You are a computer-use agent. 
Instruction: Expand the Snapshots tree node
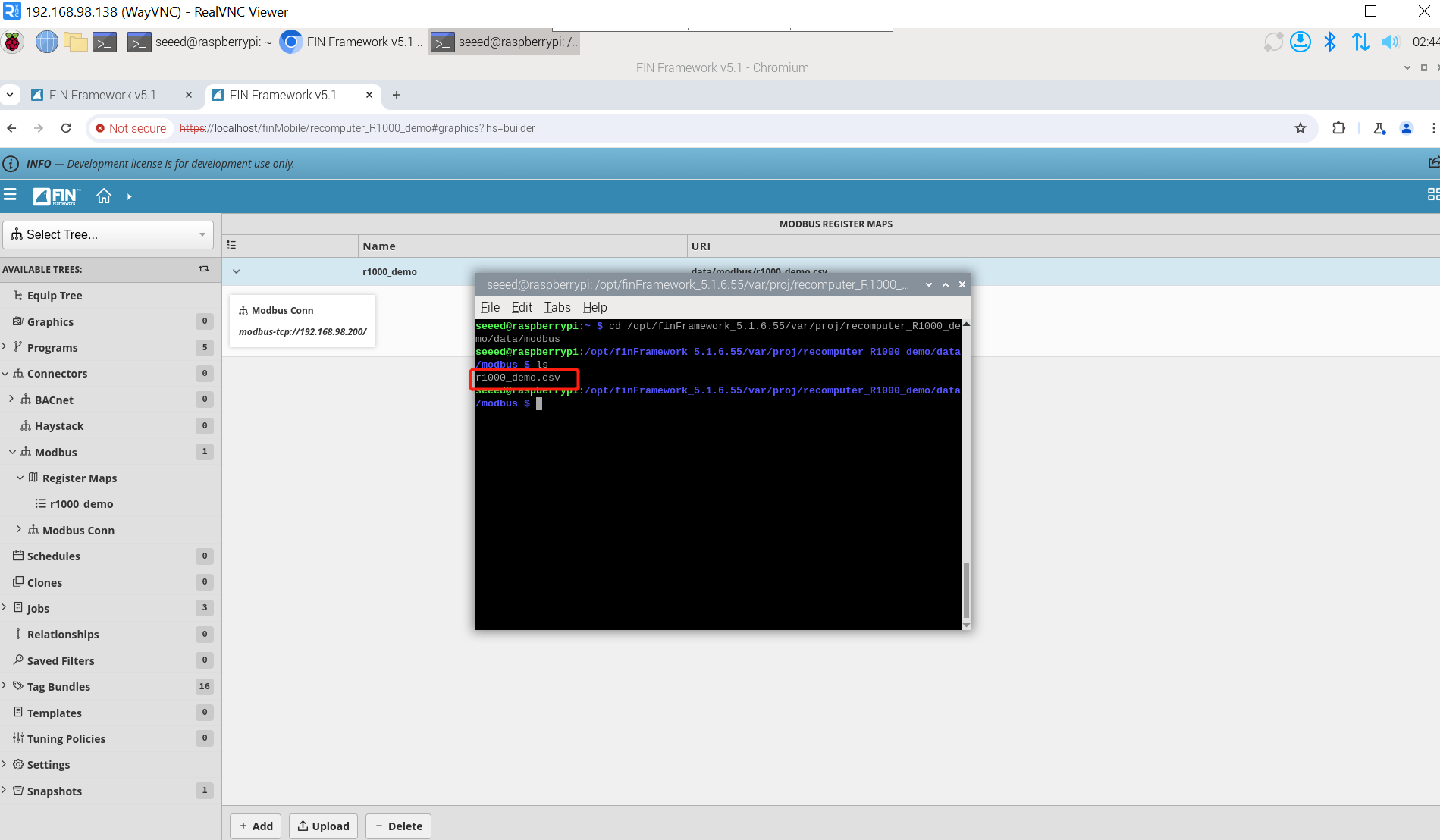5,790
